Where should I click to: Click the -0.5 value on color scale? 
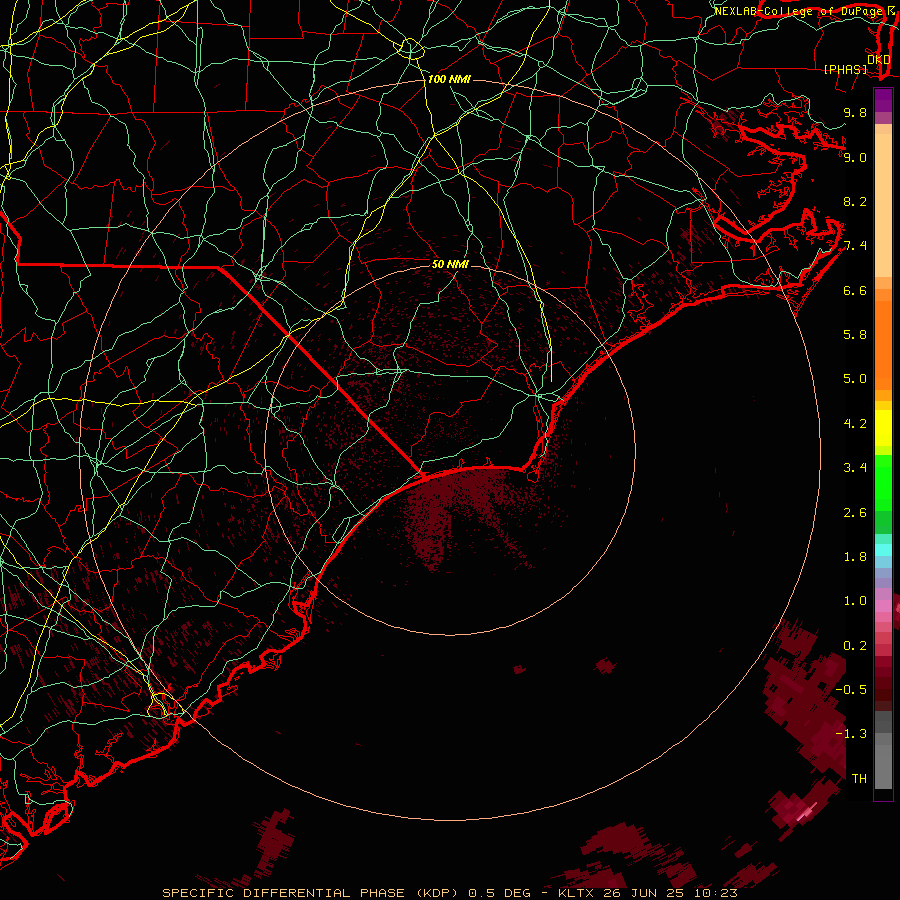[x=851, y=690]
